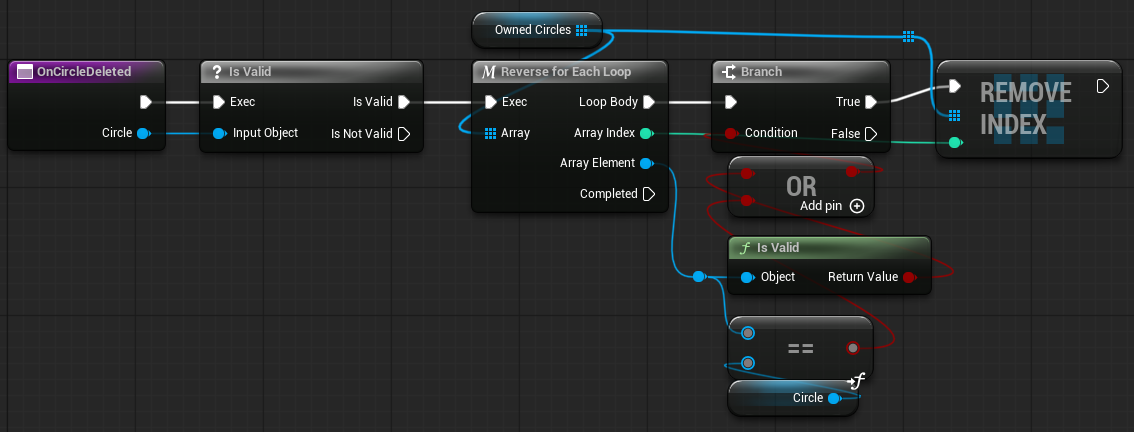Select the REMOVE INDEX node
This screenshot has width=1134, height=432.
click(x=1026, y=108)
